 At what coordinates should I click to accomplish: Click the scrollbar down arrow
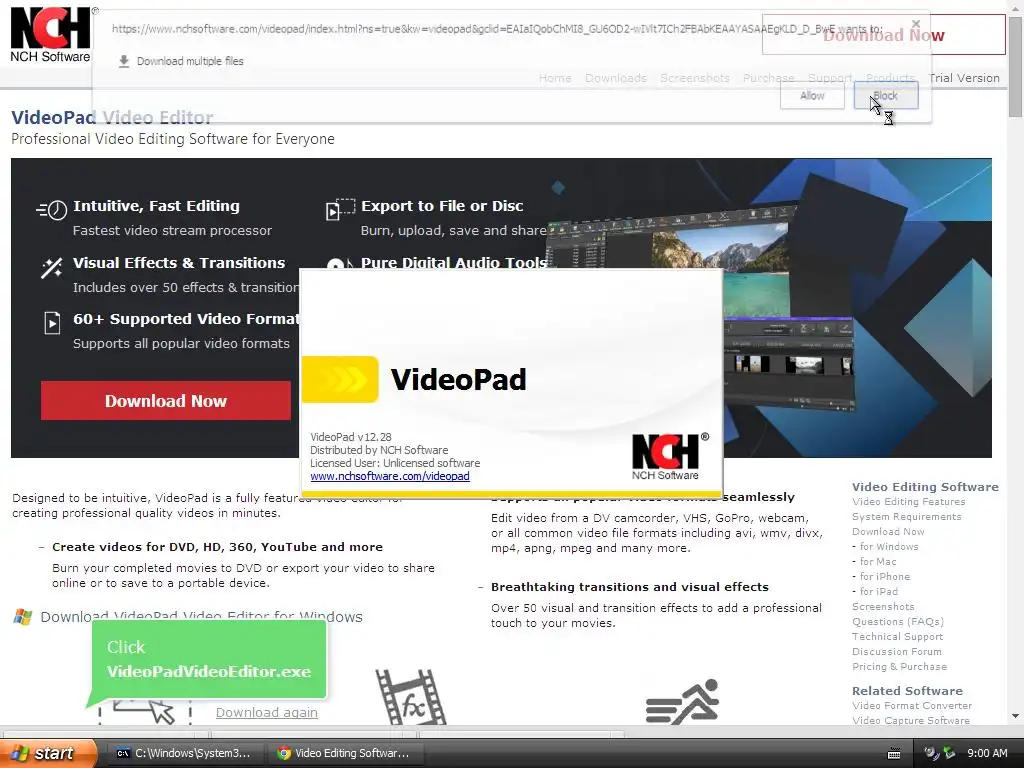(x=1016, y=716)
